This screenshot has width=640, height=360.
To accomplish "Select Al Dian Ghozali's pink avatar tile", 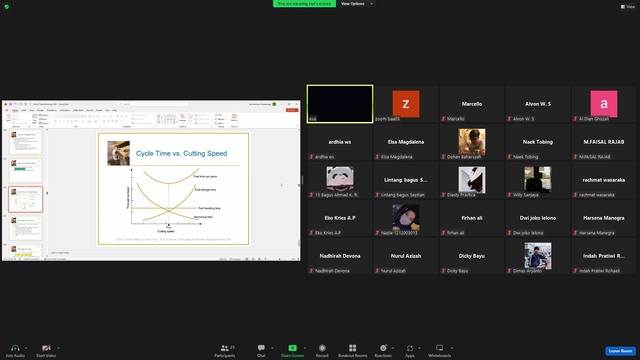I will click(x=604, y=104).
